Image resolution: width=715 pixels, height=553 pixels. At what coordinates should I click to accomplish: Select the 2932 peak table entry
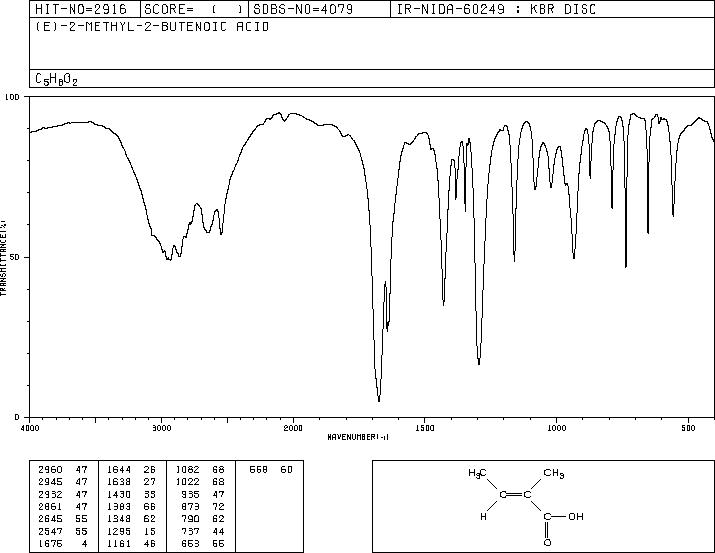click(63, 494)
